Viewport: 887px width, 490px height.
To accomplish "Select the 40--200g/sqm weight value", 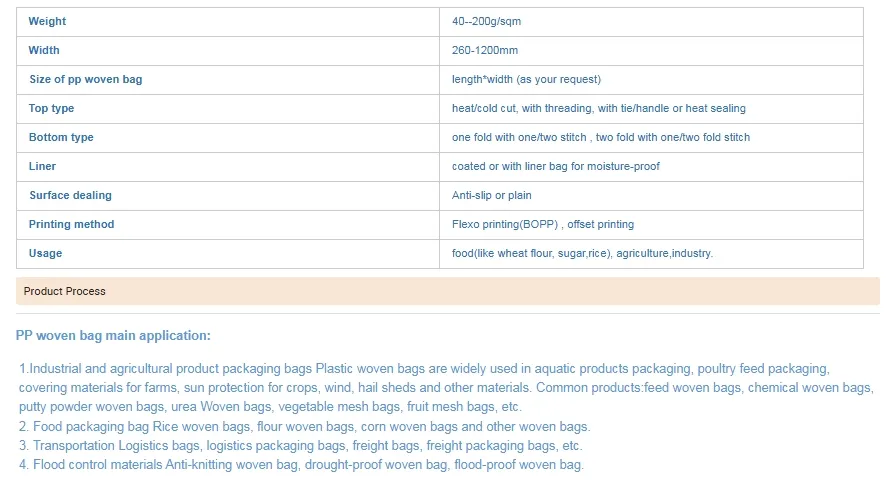I will (x=486, y=22).
